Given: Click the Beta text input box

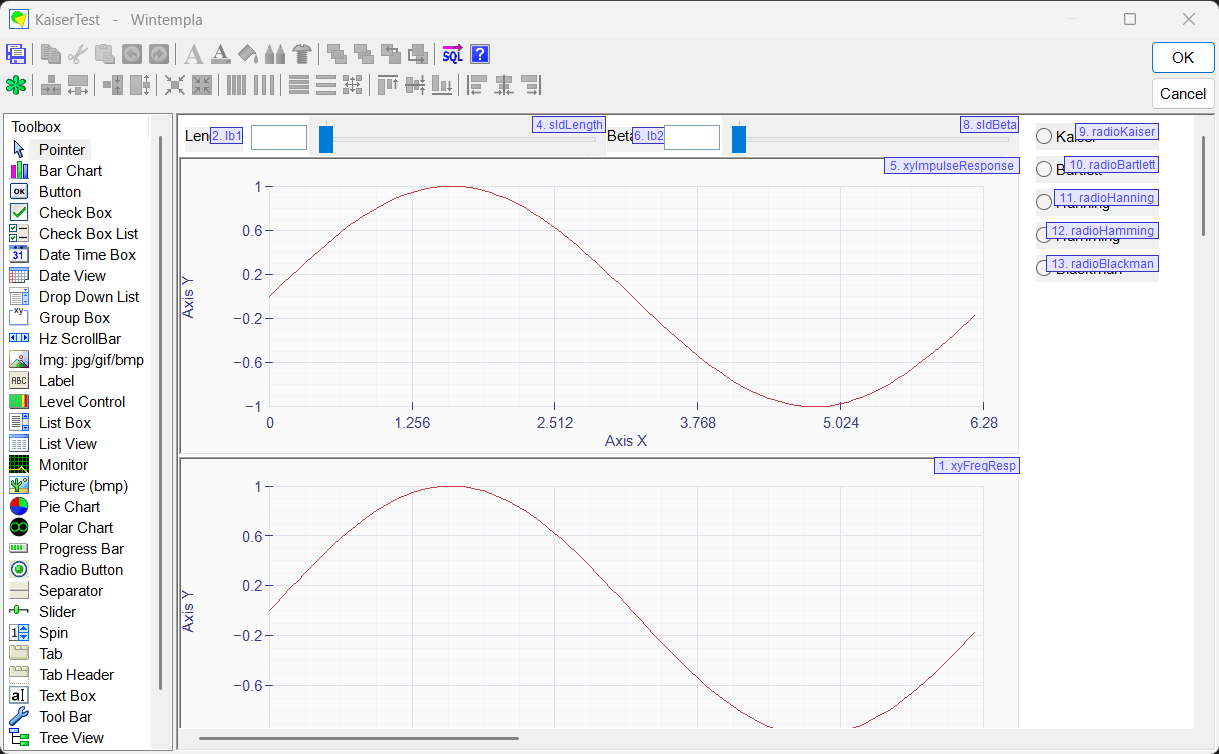Looking at the screenshot, I should [692, 137].
